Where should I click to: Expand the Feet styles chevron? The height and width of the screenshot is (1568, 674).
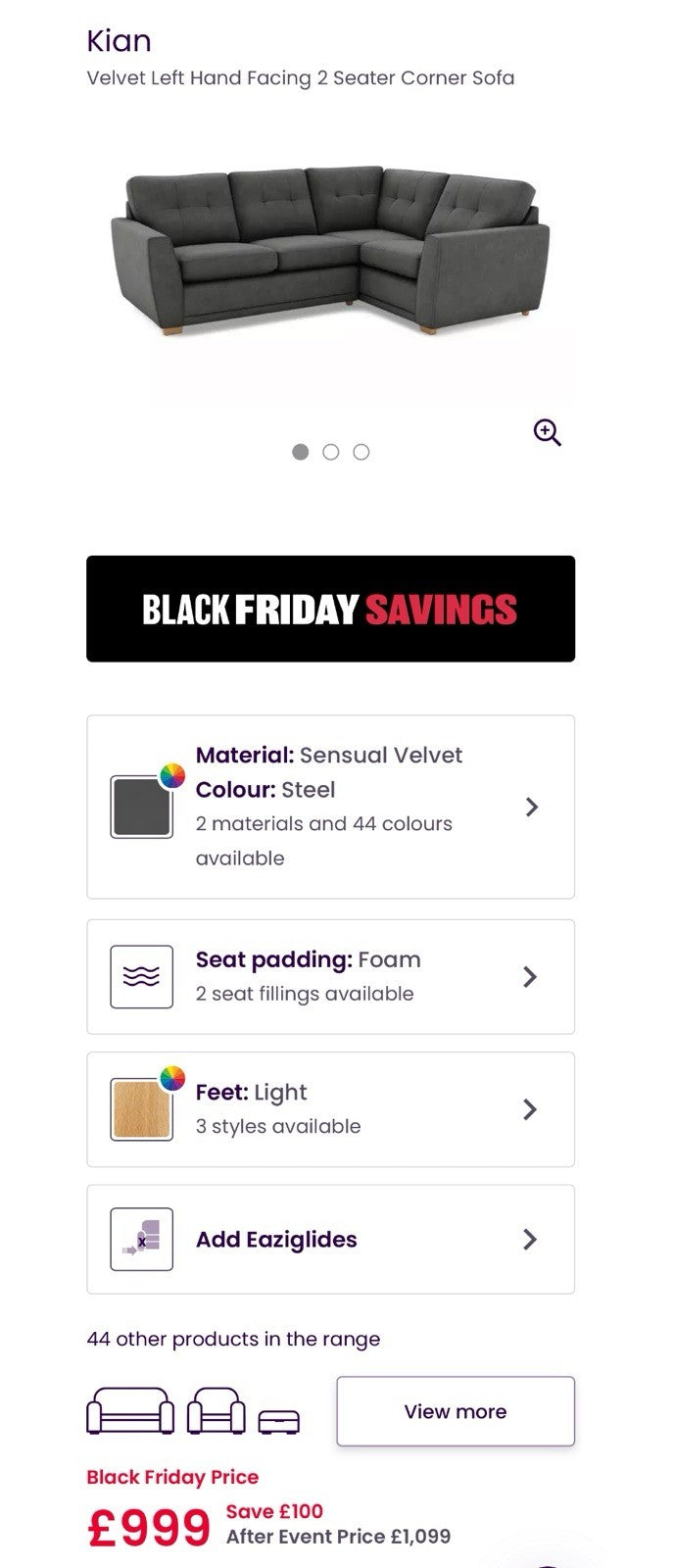click(x=530, y=1109)
